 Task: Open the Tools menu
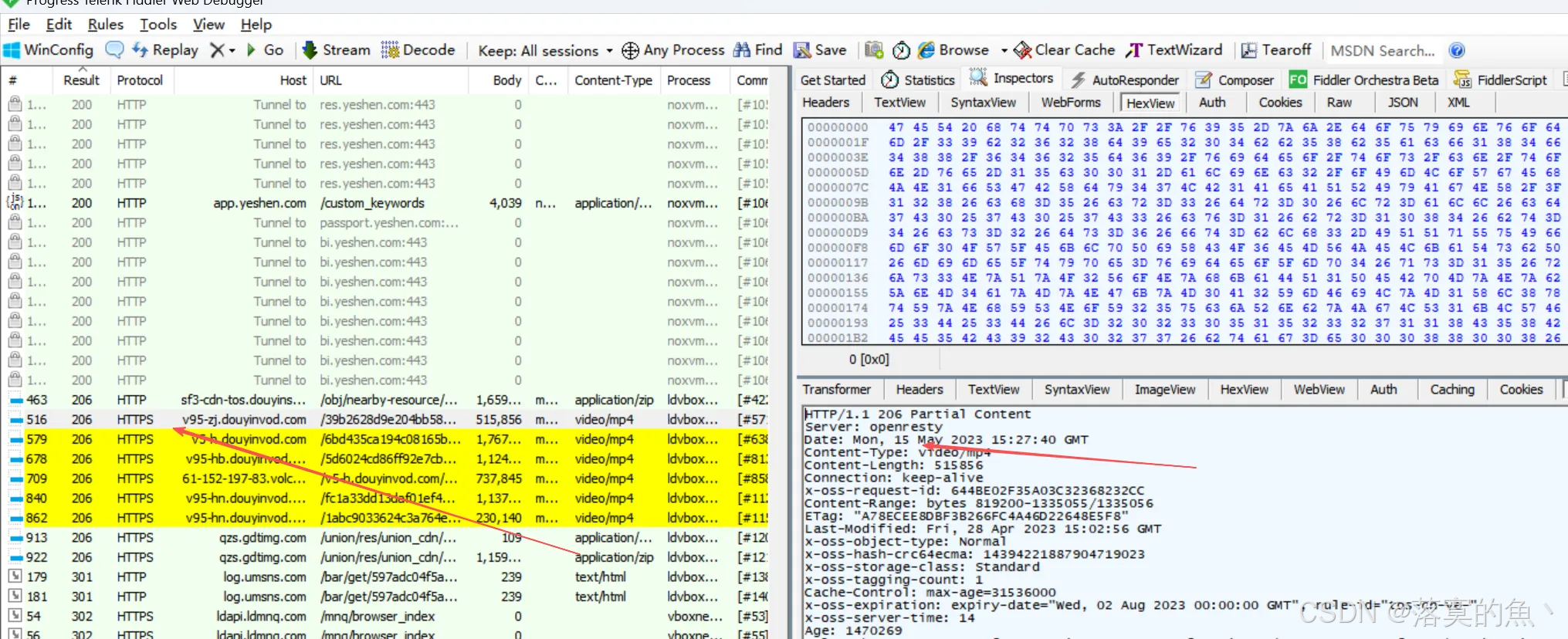[x=158, y=25]
